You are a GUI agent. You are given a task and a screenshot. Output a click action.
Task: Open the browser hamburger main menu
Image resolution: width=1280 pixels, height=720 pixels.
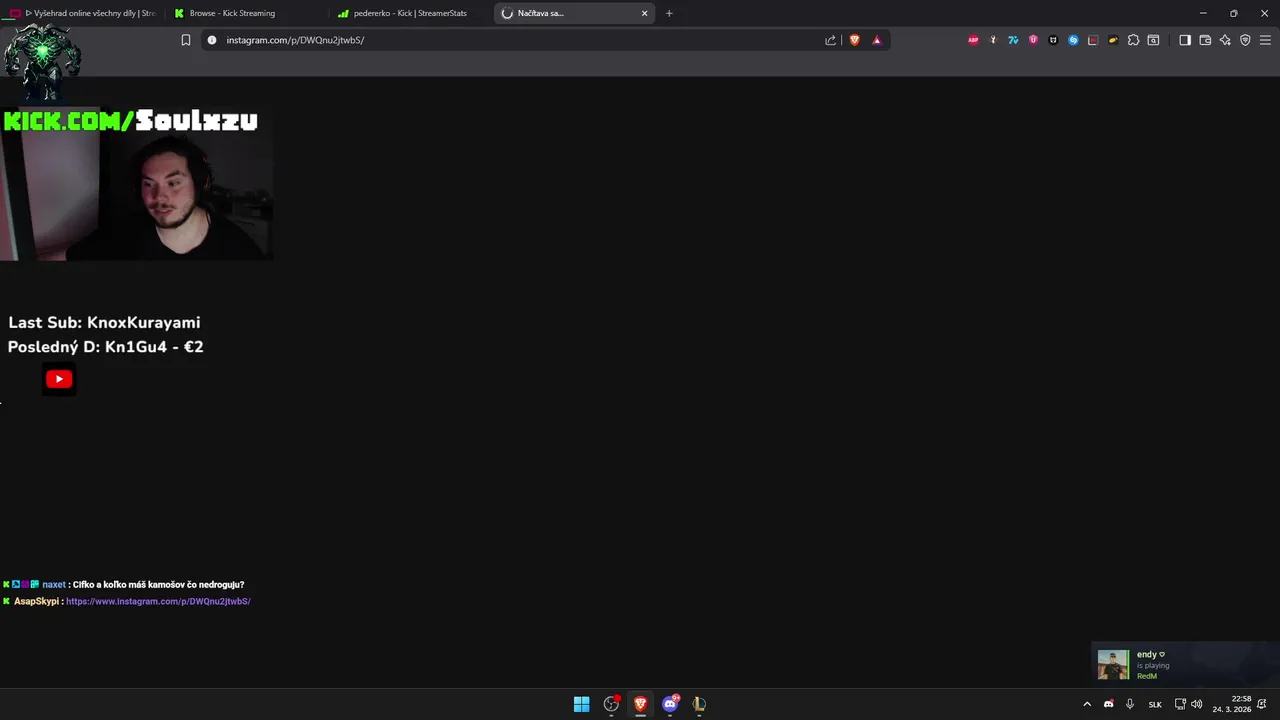[x=1265, y=40]
